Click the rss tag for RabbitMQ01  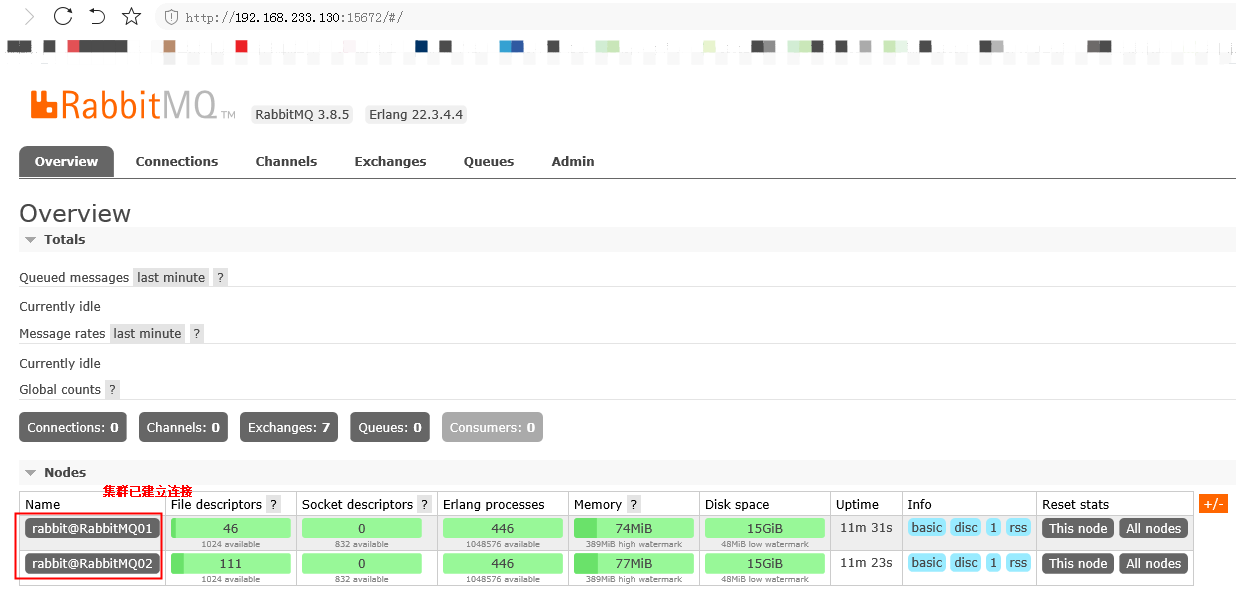[x=1018, y=528]
